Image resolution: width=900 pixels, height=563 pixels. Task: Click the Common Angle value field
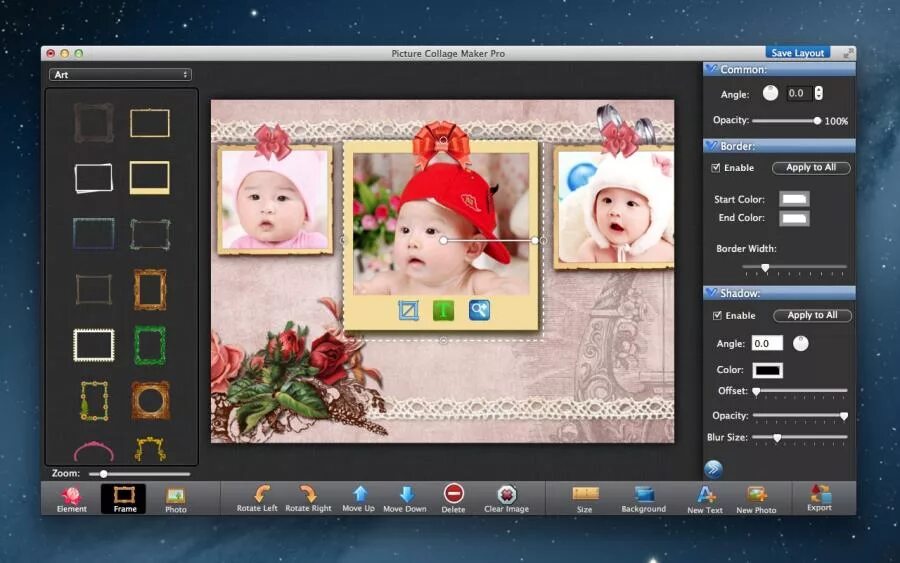pyautogui.click(x=799, y=93)
